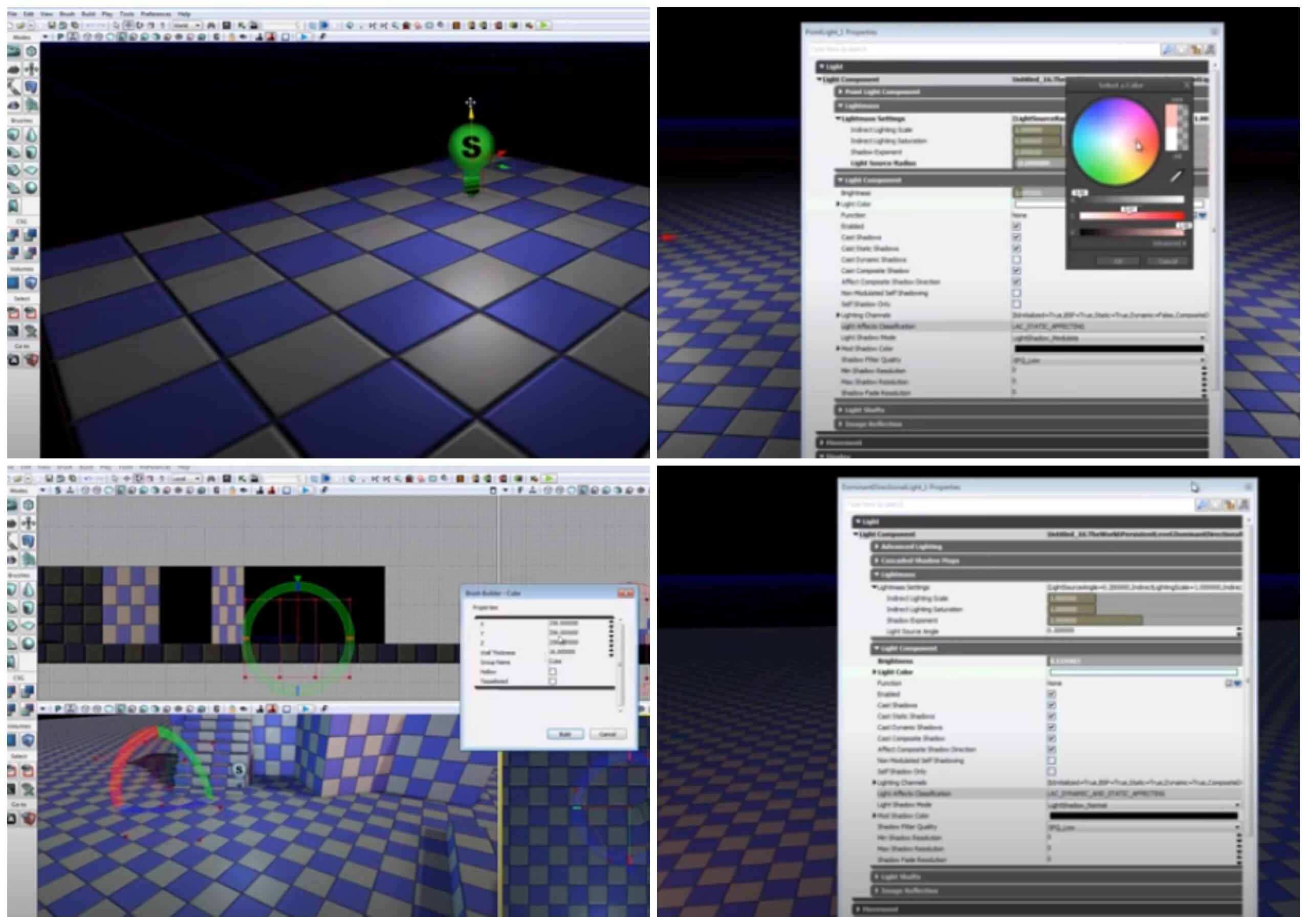Select the Sphere brush in the top-left editor toolbox
1307x924 pixels.
(x=31, y=187)
